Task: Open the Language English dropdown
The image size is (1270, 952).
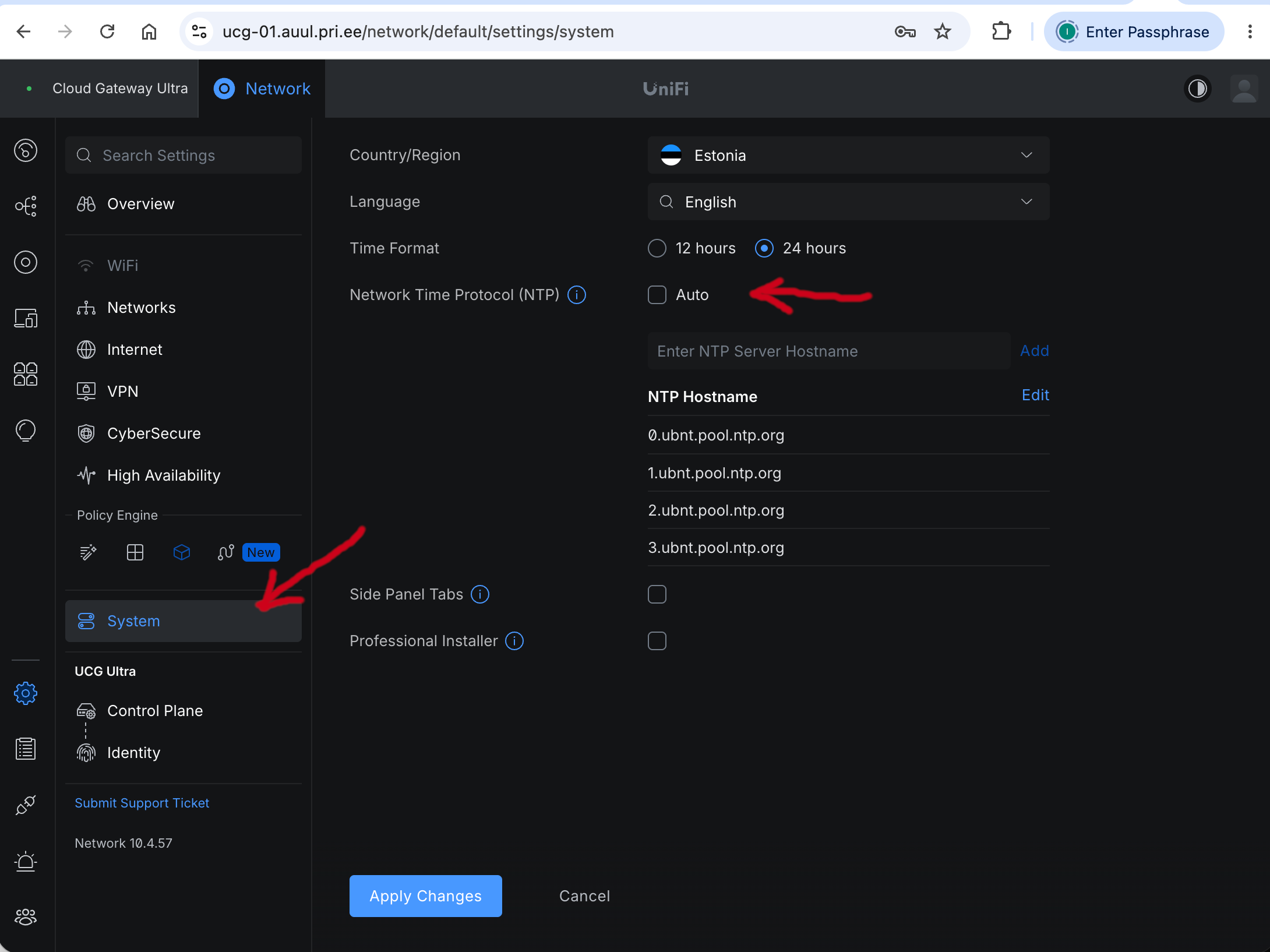Action: pos(849,202)
